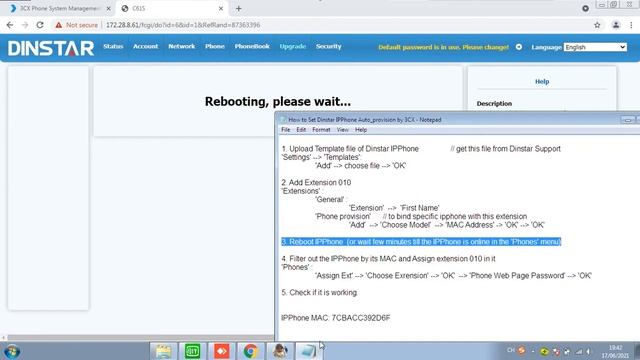Click the Help panel heading

pos(542,82)
